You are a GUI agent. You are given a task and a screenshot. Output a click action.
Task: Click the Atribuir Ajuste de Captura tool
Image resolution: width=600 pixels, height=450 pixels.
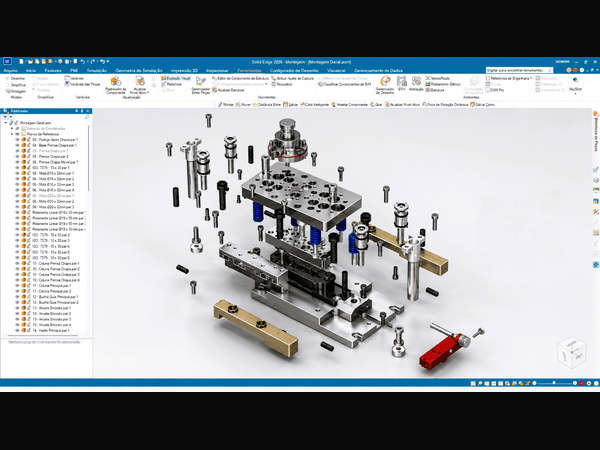pos(293,78)
